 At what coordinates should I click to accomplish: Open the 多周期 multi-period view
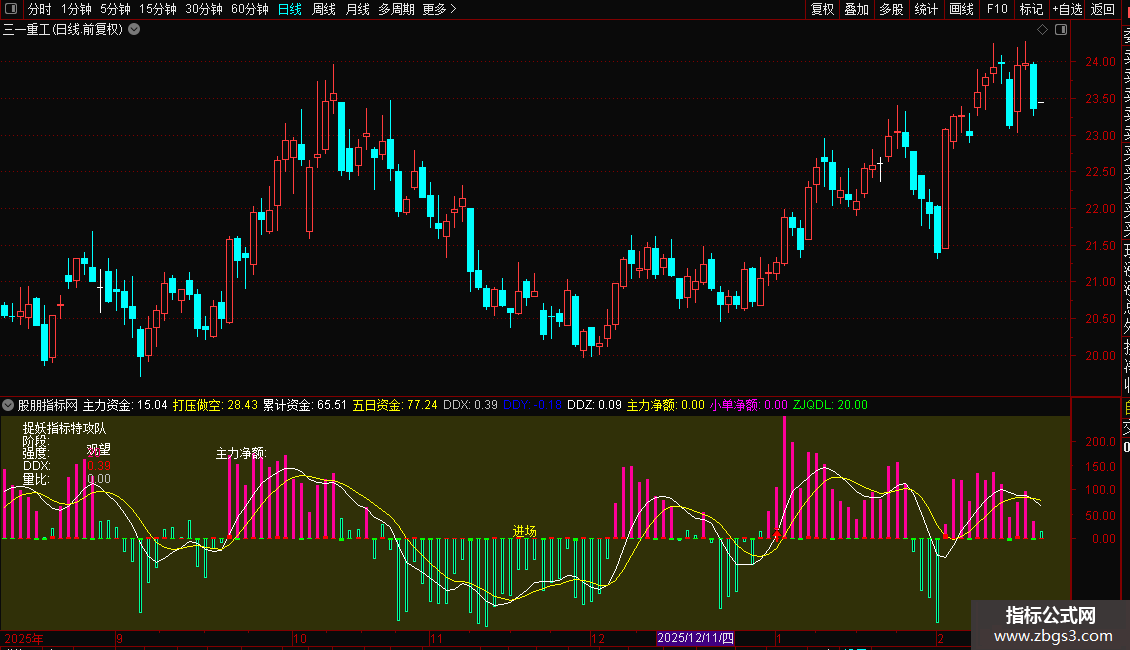coord(396,9)
